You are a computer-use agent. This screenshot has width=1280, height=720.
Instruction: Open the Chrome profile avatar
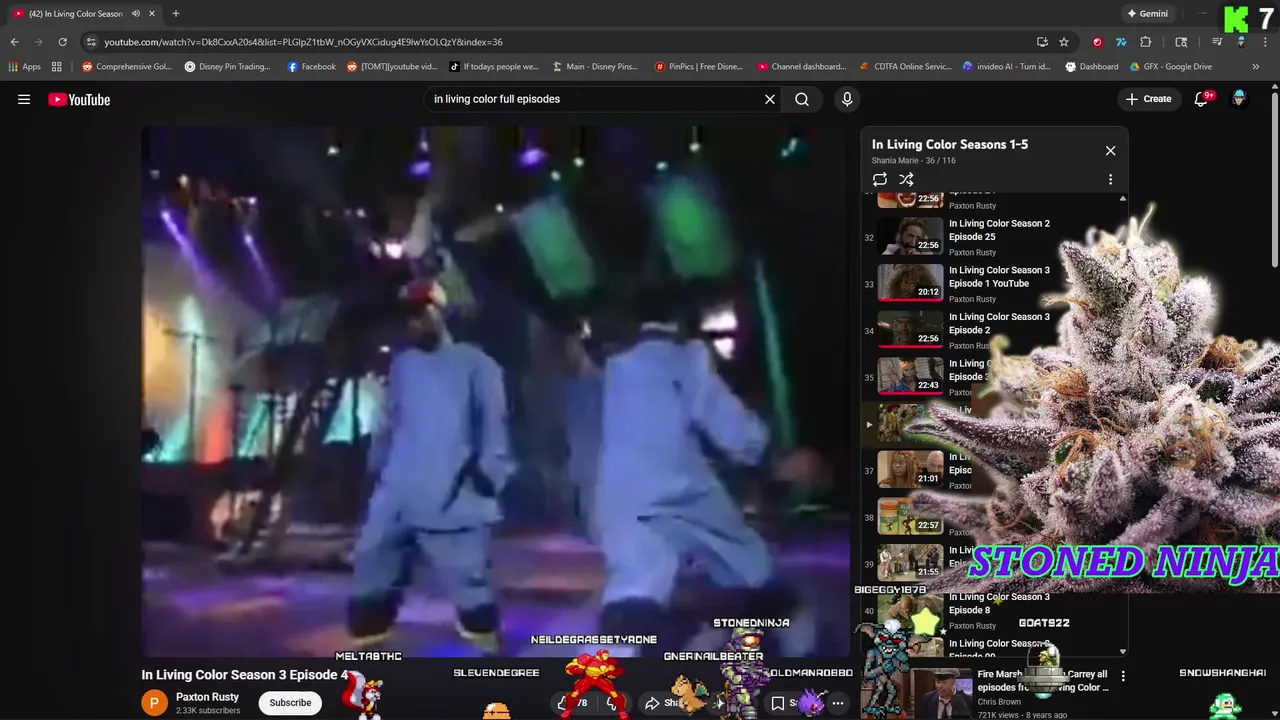(1241, 42)
